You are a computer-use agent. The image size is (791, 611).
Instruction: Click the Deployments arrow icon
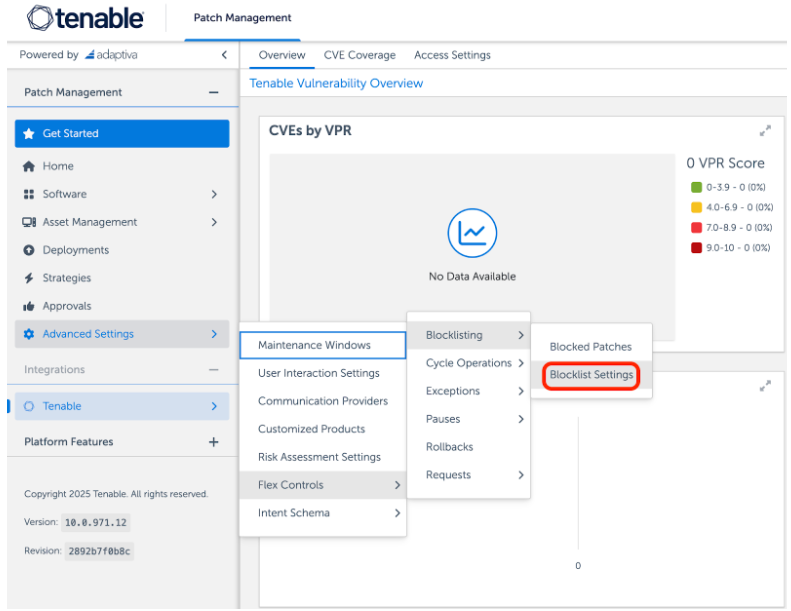click(29, 251)
